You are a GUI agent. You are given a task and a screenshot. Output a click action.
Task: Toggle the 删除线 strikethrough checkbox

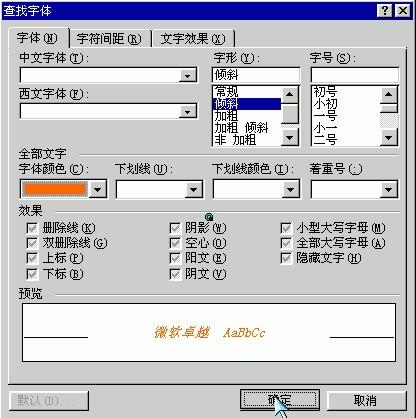click(32, 228)
